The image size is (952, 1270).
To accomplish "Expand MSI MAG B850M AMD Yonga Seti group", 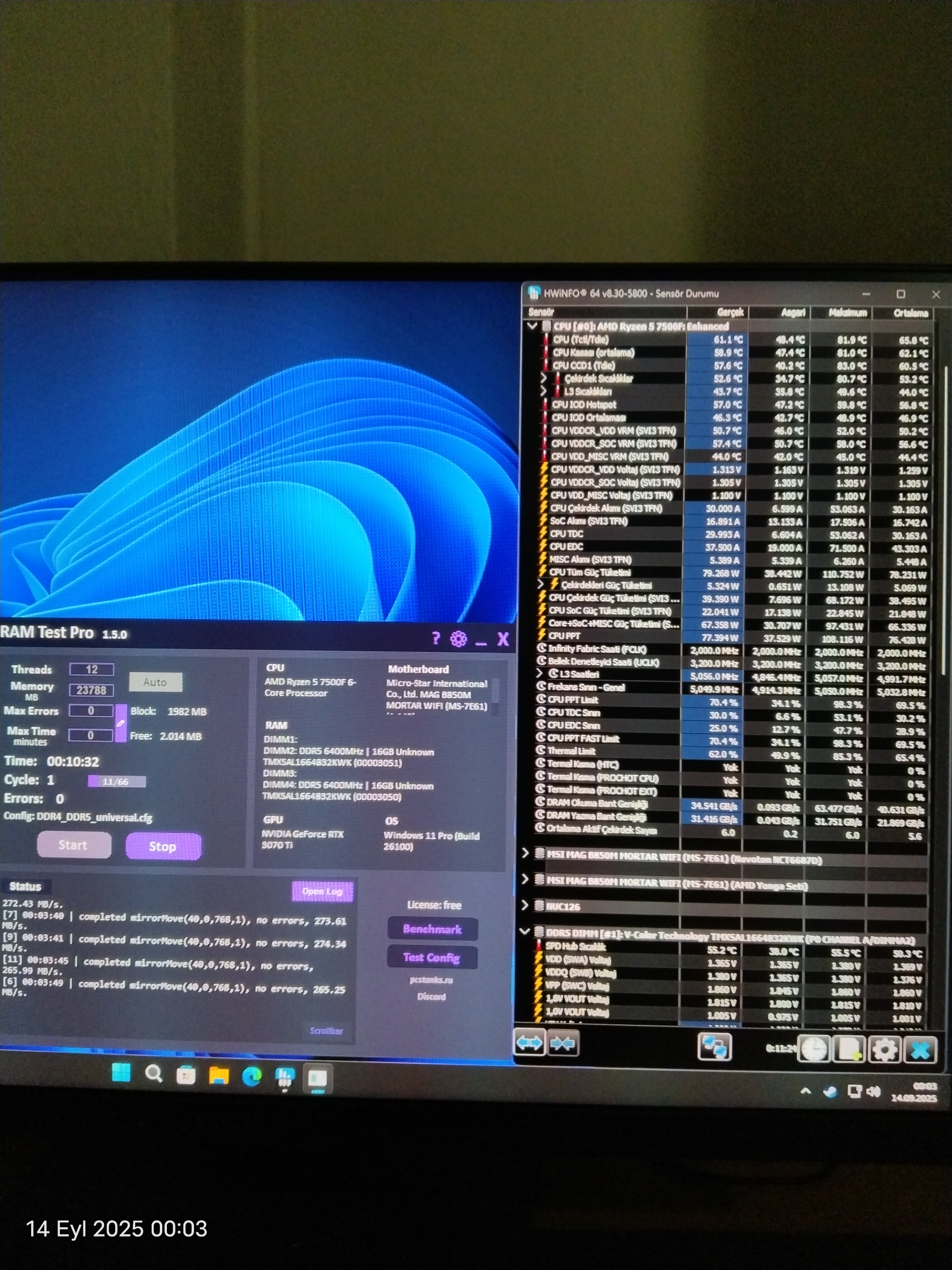I will click(525, 879).
